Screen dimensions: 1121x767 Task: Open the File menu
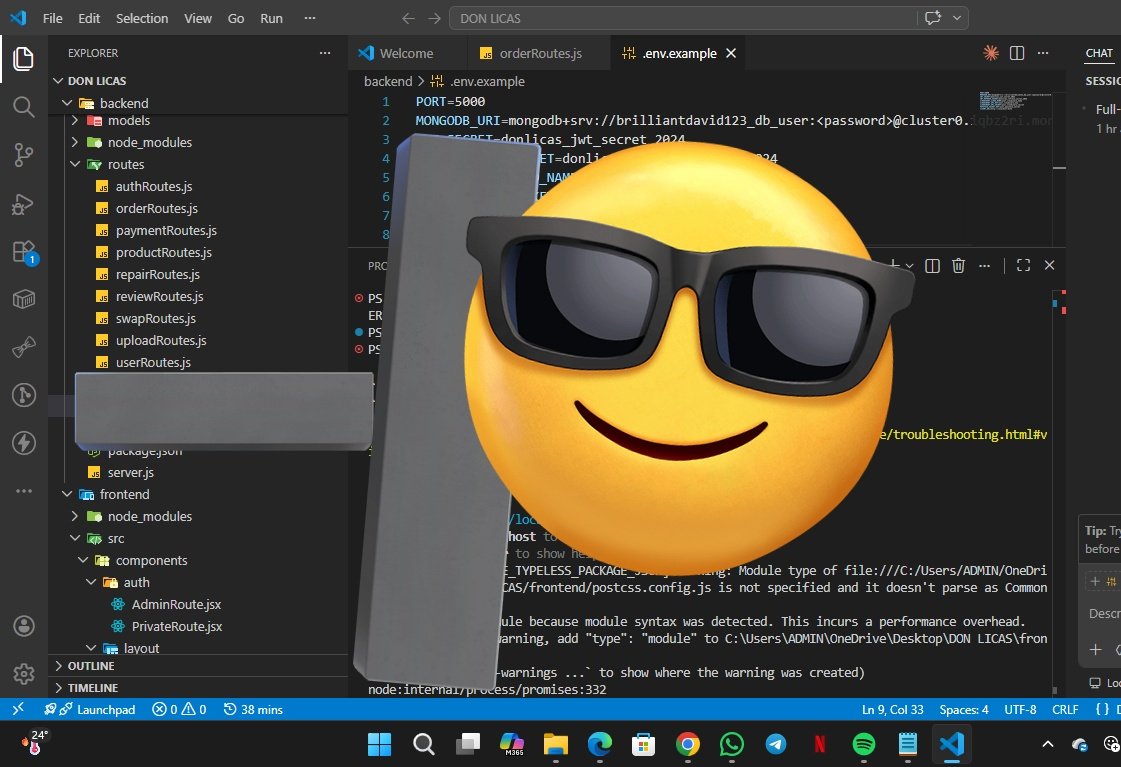pos(52,18)
